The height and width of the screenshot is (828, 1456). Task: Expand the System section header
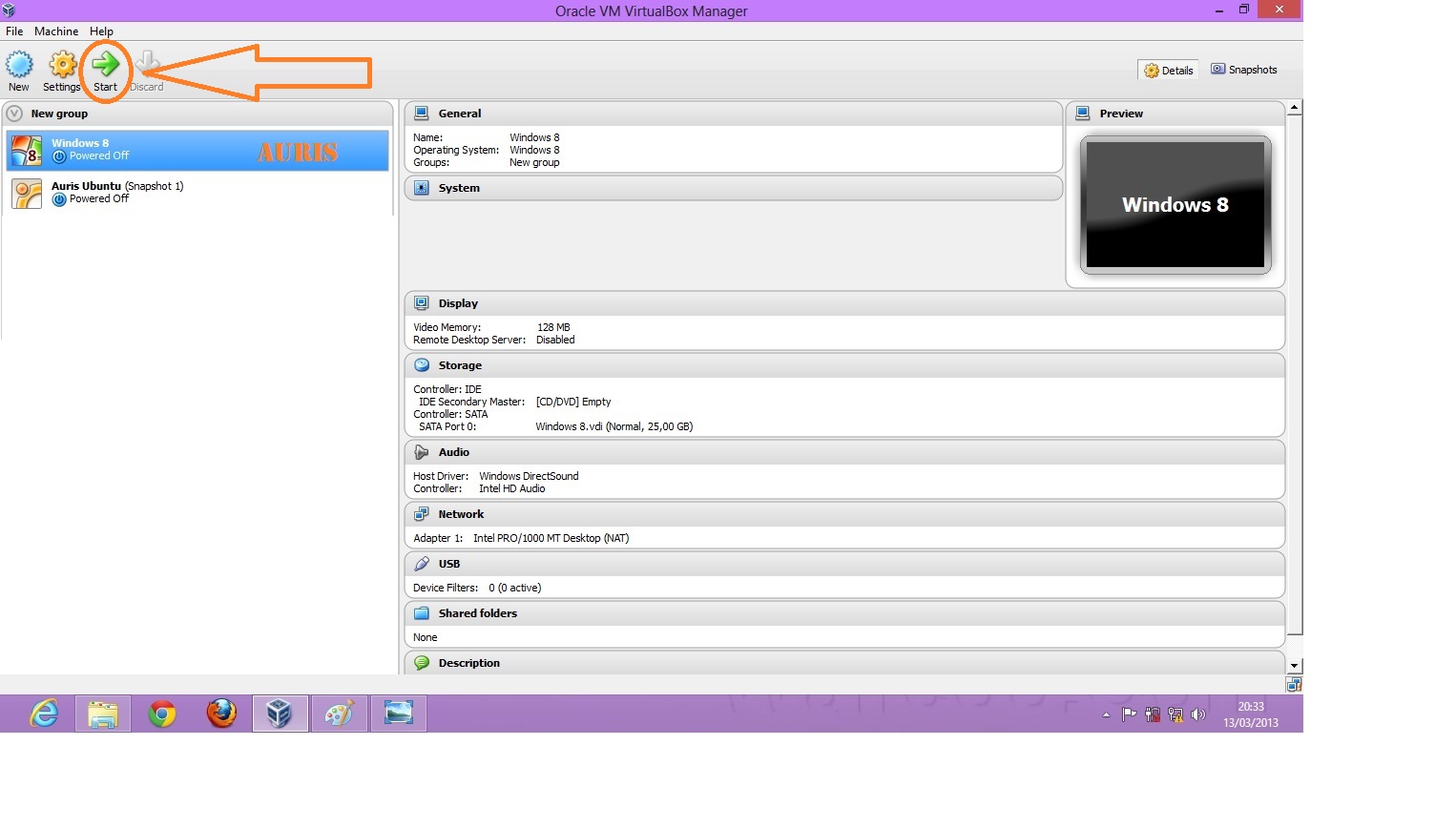point(734,188)
